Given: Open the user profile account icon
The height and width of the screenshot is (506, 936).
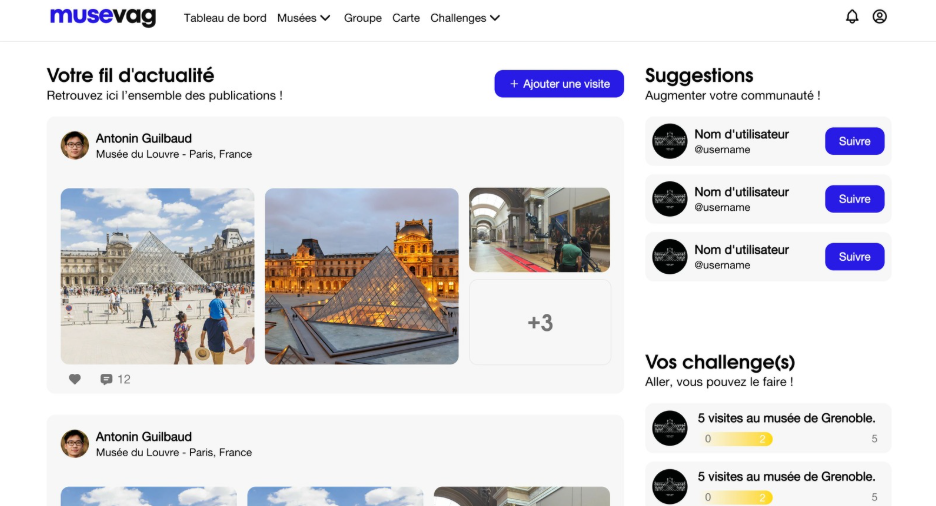Looking at the screenshot, I should pyautogui.click(x=879, y=17).
